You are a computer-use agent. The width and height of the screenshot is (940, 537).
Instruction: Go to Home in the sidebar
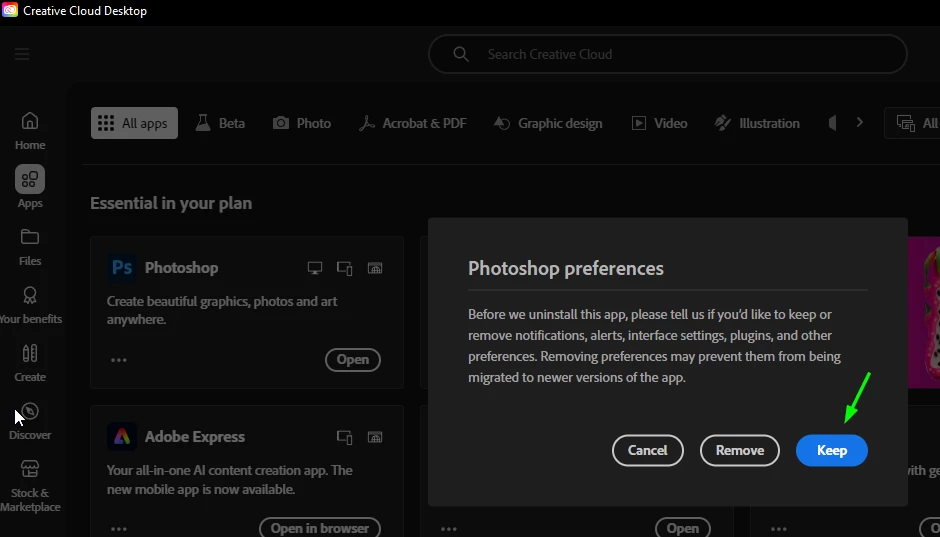pos(30,131)
